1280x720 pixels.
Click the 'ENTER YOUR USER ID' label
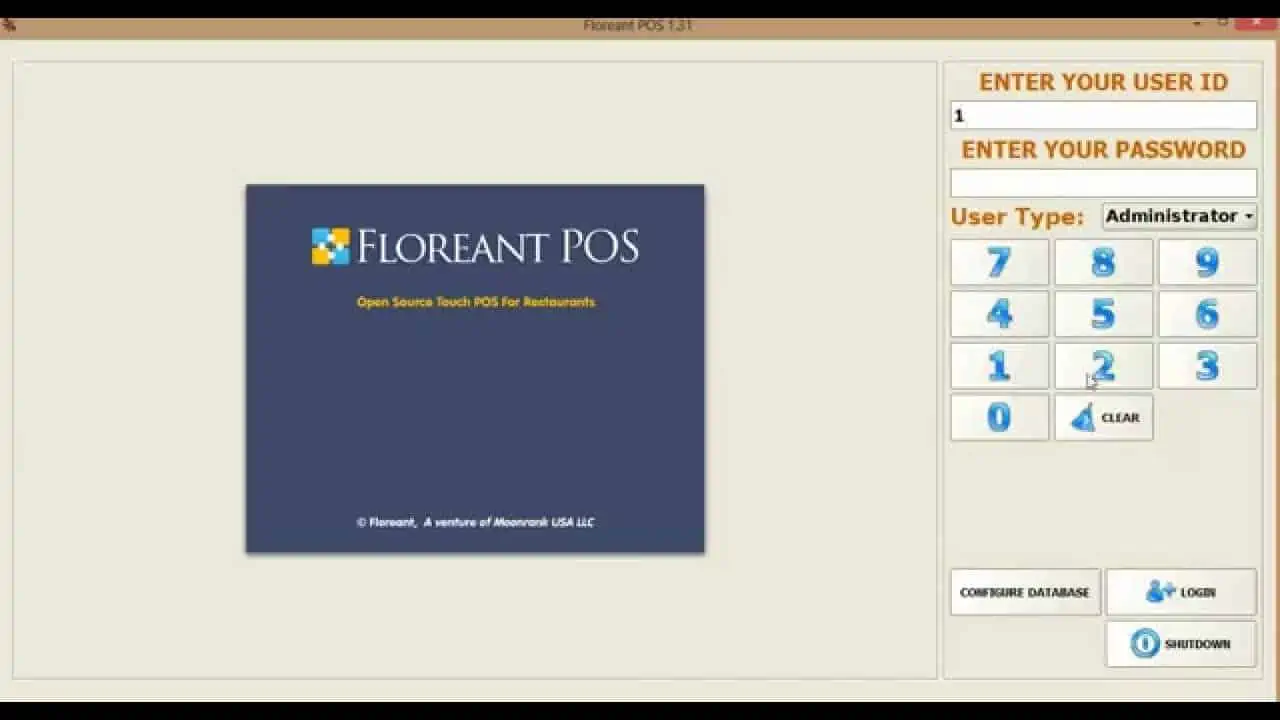pos(1103,82)
